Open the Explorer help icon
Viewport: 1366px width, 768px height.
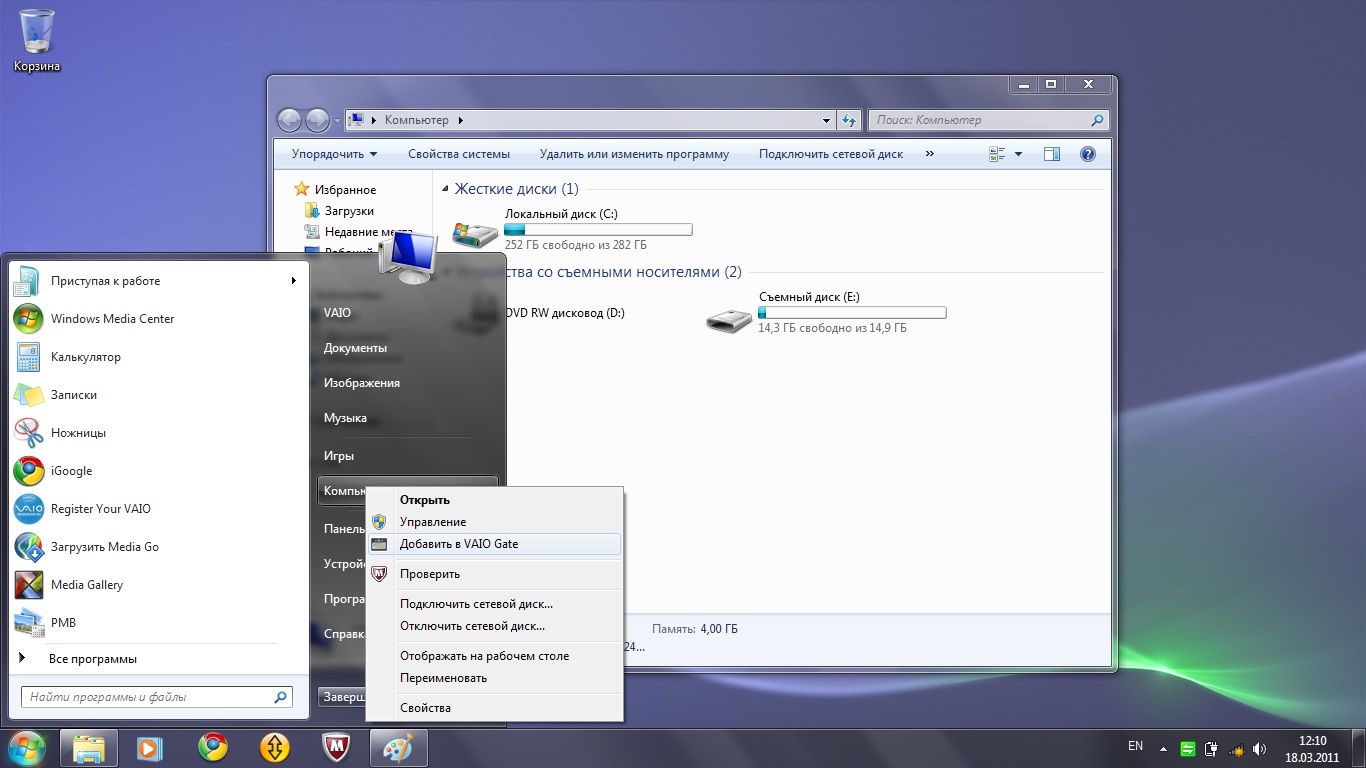1088,154
